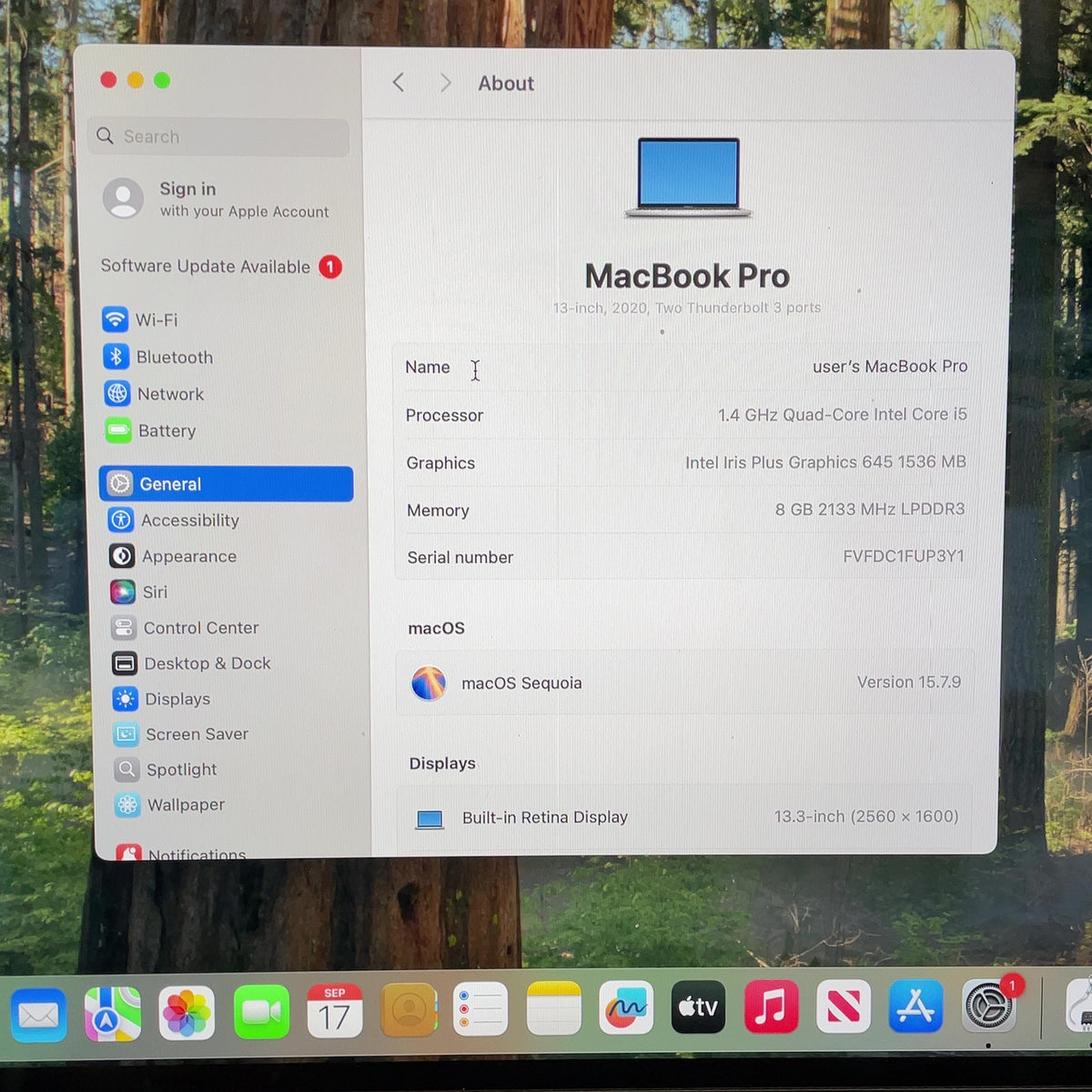Launch Photos from the Dock
The height and width of the screenshot is (1092, 1092).
[x=187, y=1012]
